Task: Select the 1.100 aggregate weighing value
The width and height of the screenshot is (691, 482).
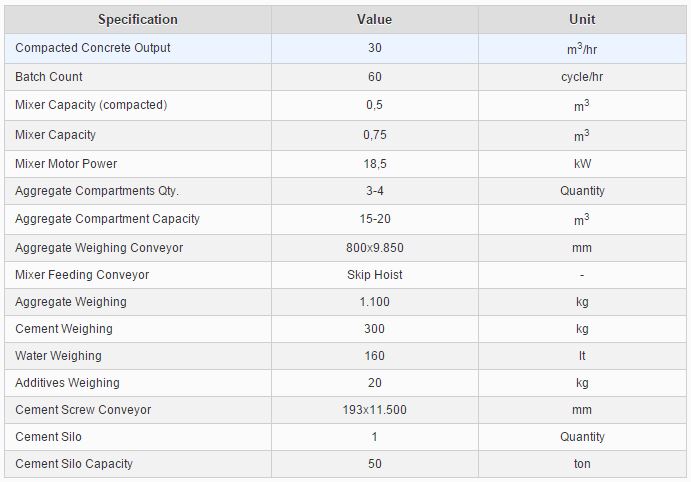Action: [374, 302]
